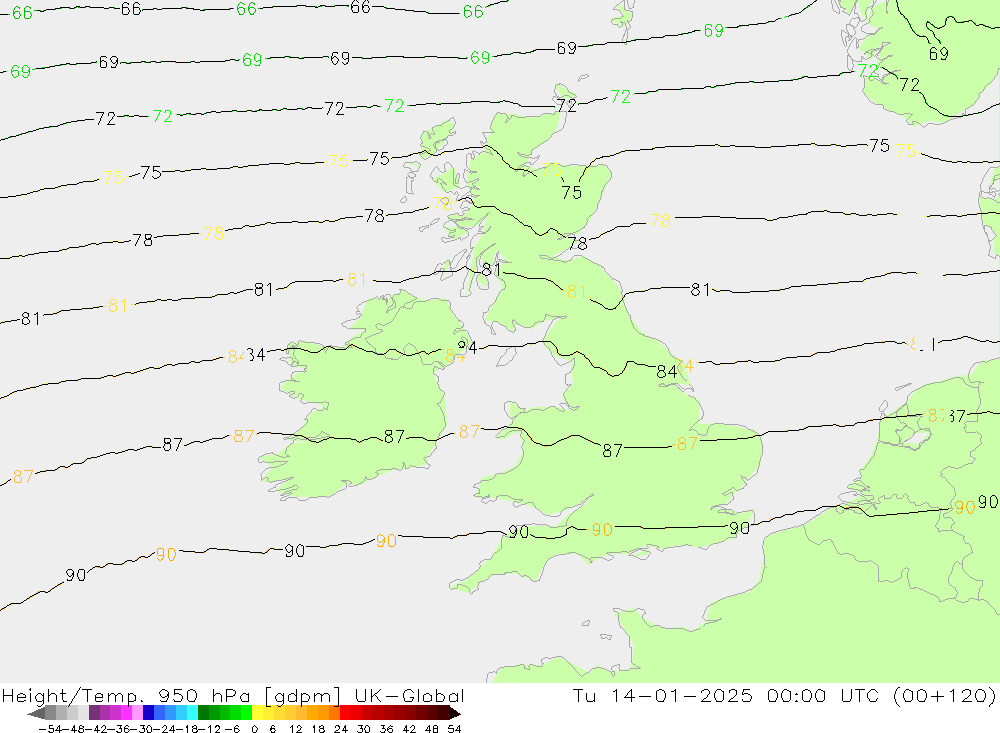The height and width of the screenshot is (733, 1000).
Task: Click the bright red swatch in legend
Action: [x=345, y=713]
